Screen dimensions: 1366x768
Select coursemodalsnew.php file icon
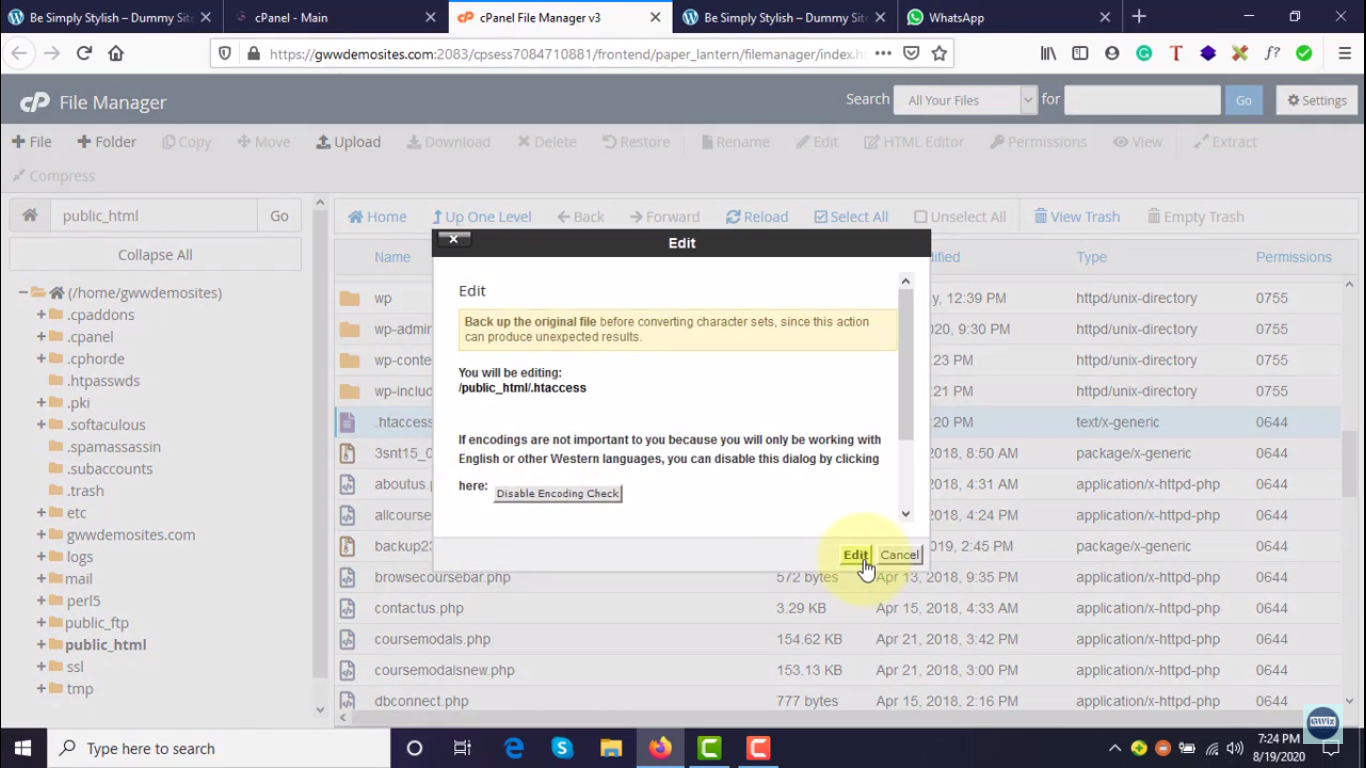coord(347,670)
